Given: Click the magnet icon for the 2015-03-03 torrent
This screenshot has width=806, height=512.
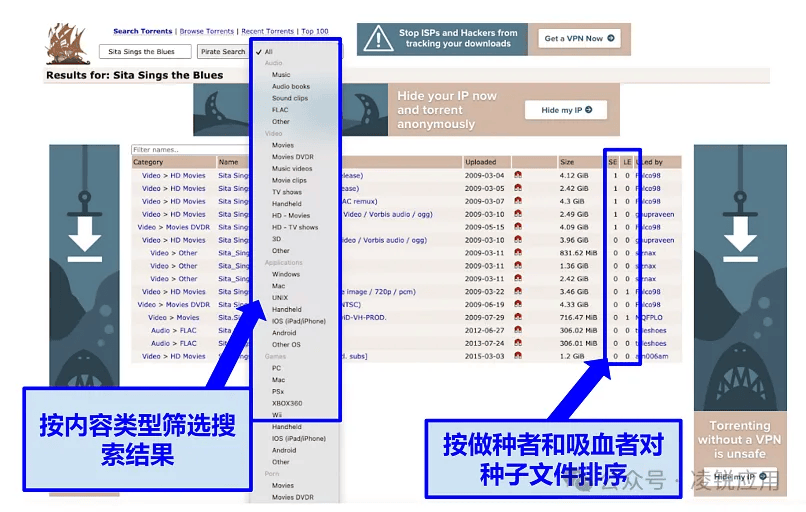Looking at the screenshot, I should 517,357.
